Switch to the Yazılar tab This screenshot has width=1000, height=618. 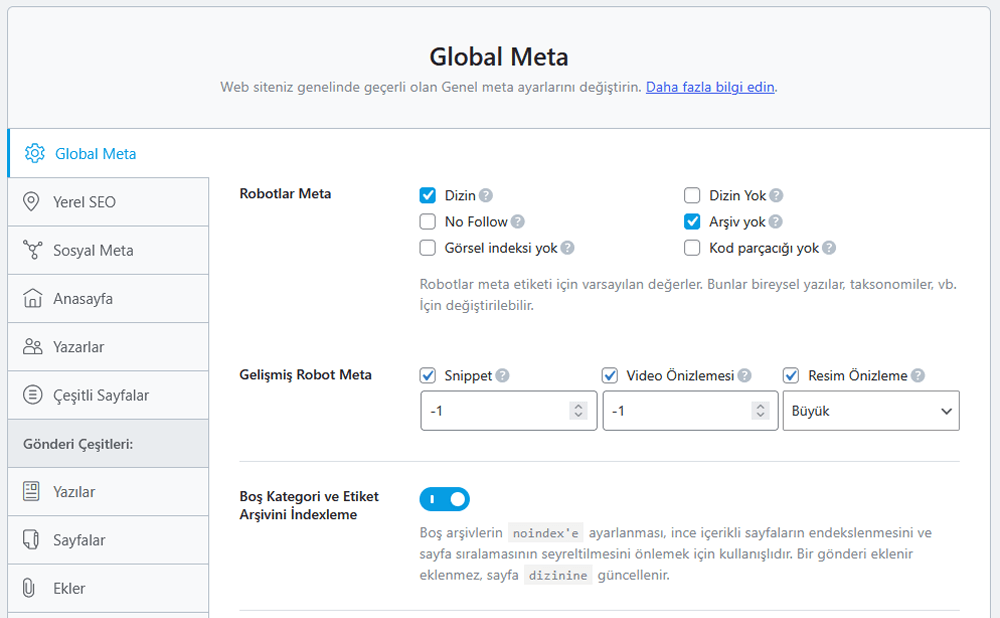108,492
